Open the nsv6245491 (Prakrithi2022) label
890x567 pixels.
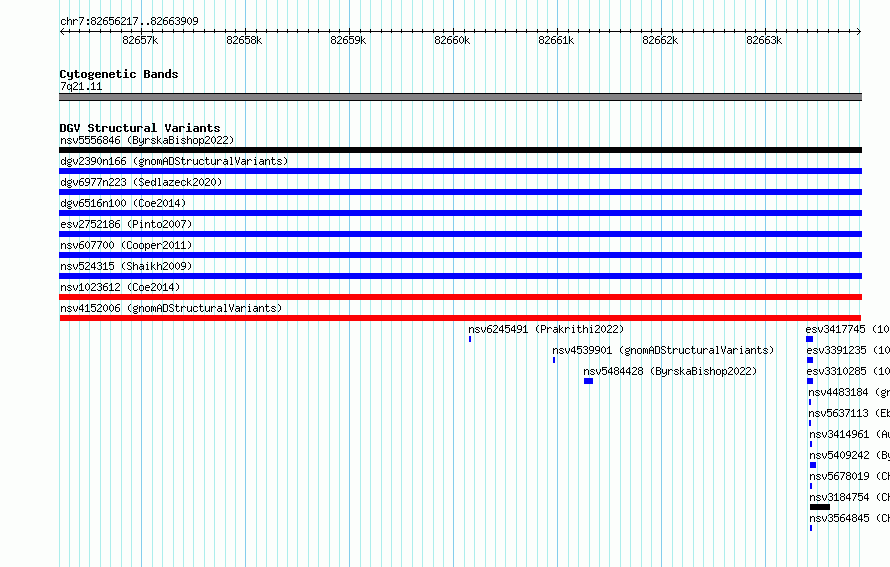[x=546, y=329]
